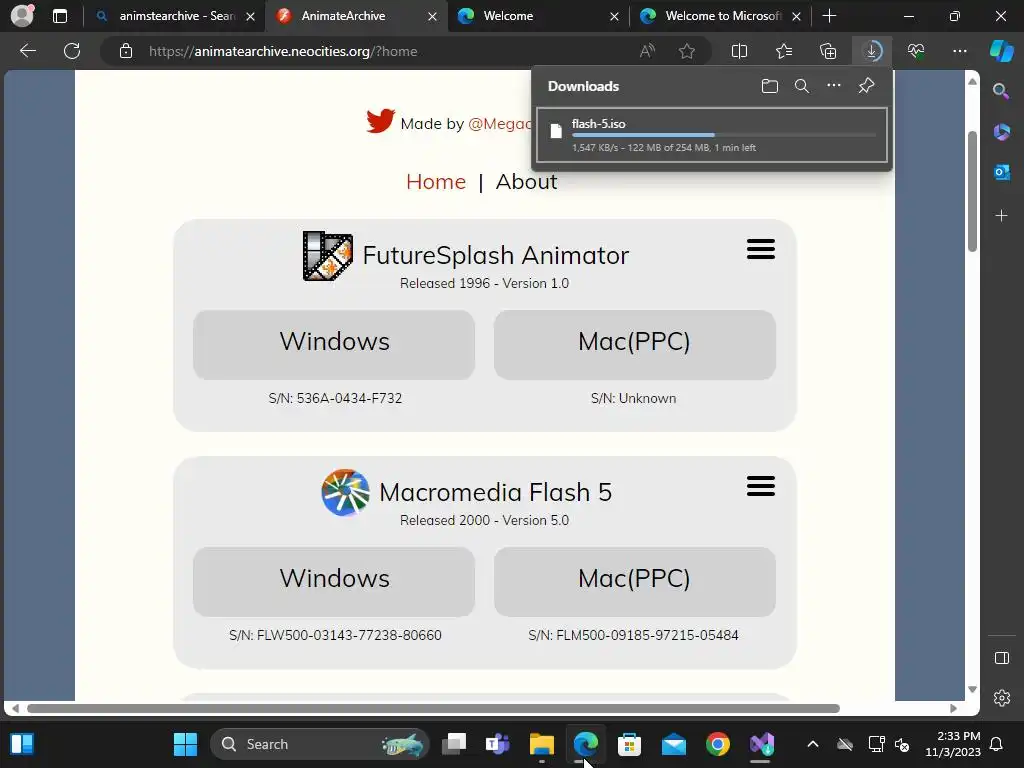The height and width of the screenshot is (768, 1024).
Task: Switch to the Welcome tab
Action: pyautogui.click(x=538, y=16)
